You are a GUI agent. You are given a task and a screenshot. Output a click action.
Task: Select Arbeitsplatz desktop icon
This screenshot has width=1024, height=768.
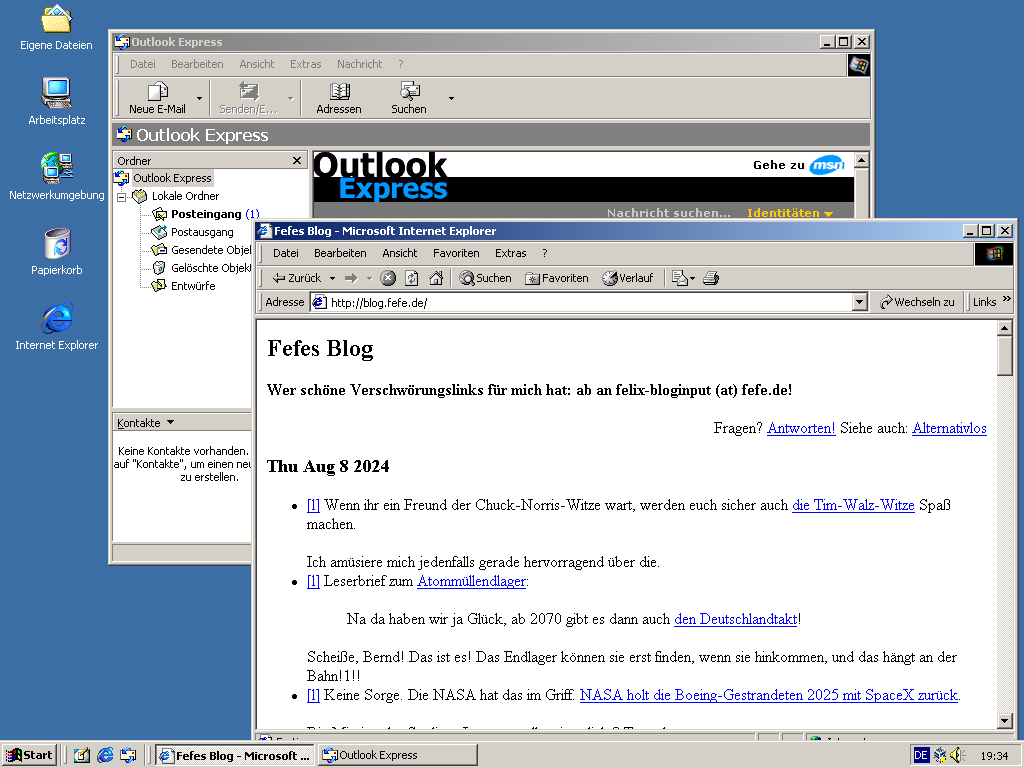pos(57,101)
